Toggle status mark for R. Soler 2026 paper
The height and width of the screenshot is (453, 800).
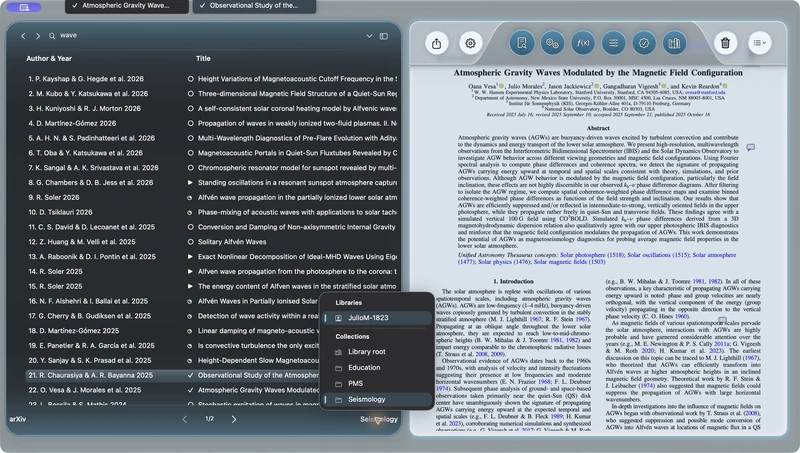pyautogui.click(x=190, y=197)
